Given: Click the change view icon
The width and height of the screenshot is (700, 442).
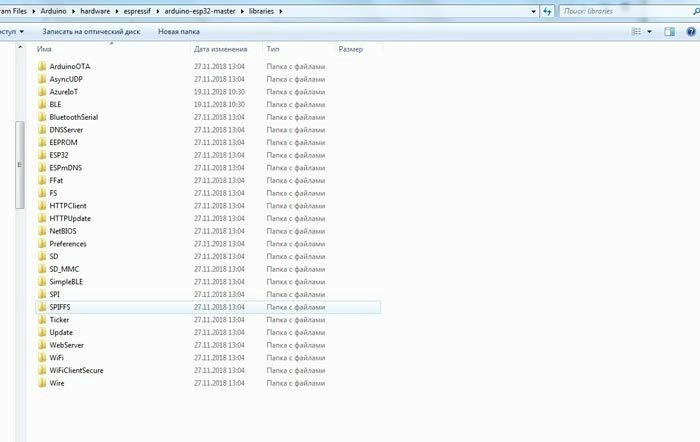Looking at the screenshot, I should point(638,32).
